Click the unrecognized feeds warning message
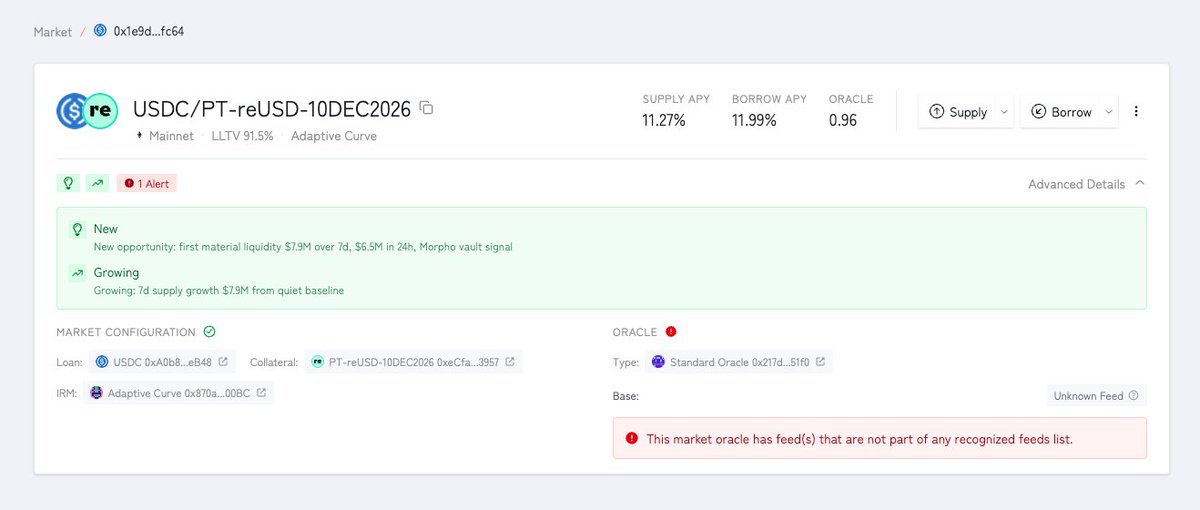Screen dimensions: 1200x510 pyautogui.click(x=860, y=439)
